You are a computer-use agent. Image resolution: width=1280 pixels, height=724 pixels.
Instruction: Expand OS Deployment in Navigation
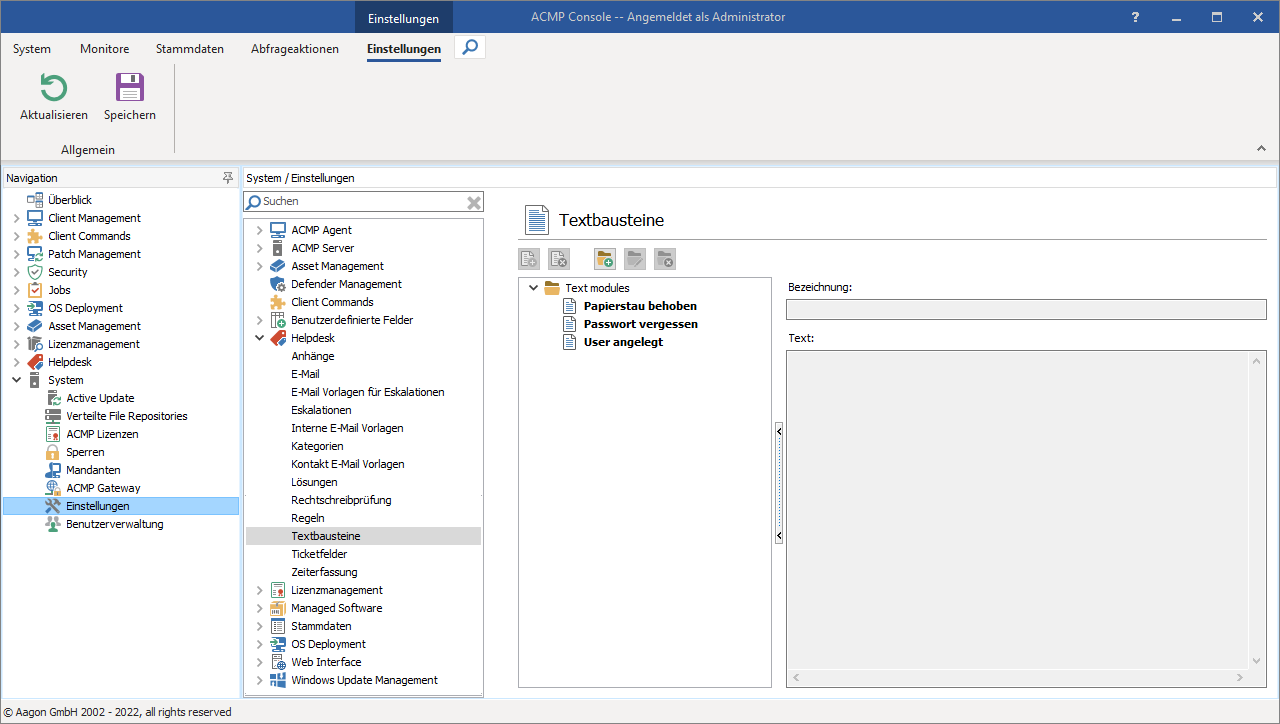[16, 308]
